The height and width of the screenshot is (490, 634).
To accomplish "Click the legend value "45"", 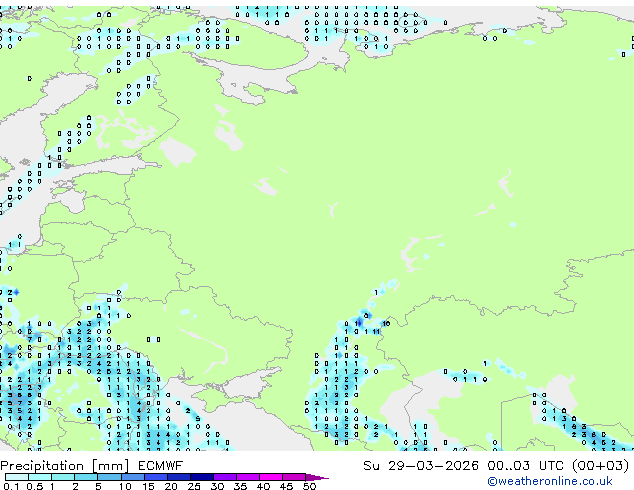I will click(x=286, y=486).
